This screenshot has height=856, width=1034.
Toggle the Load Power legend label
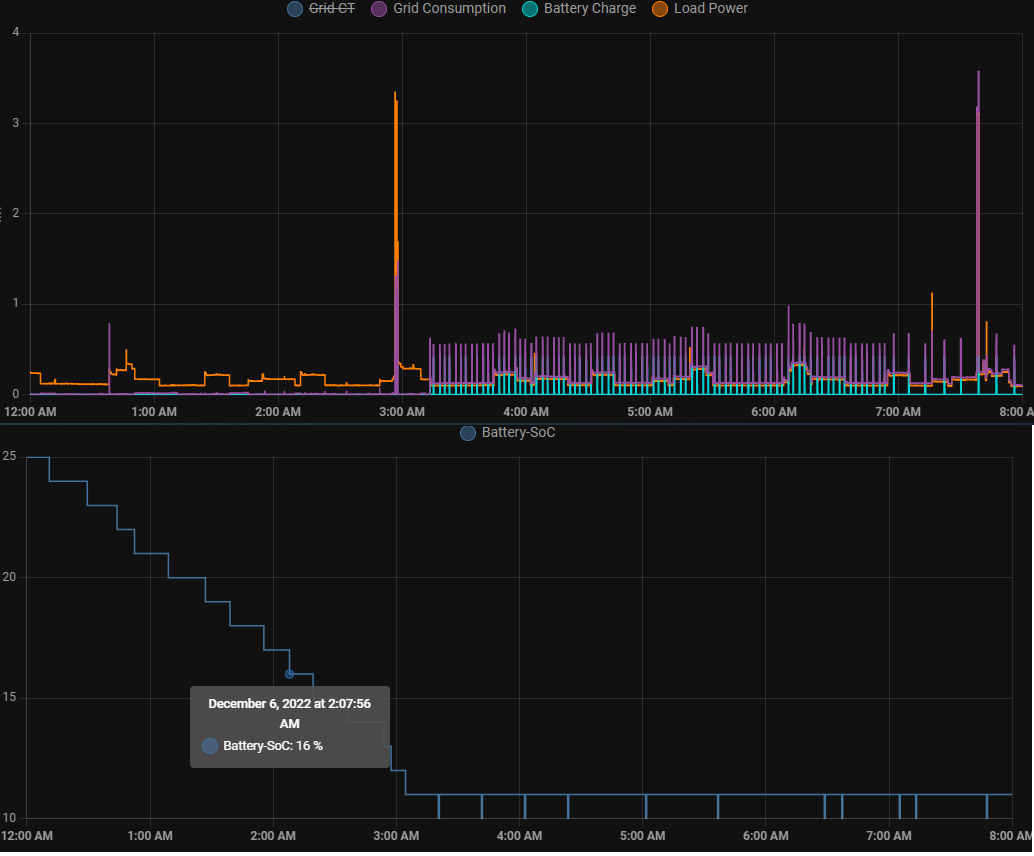point(710,9)
